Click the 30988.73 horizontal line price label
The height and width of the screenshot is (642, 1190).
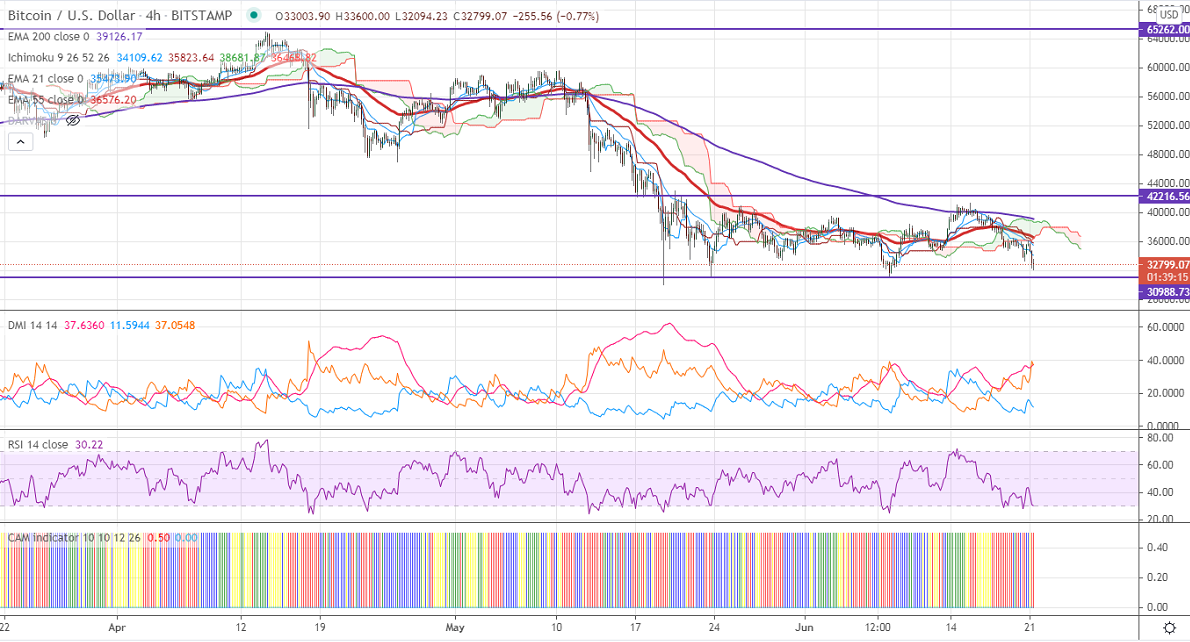point(1165,292)
